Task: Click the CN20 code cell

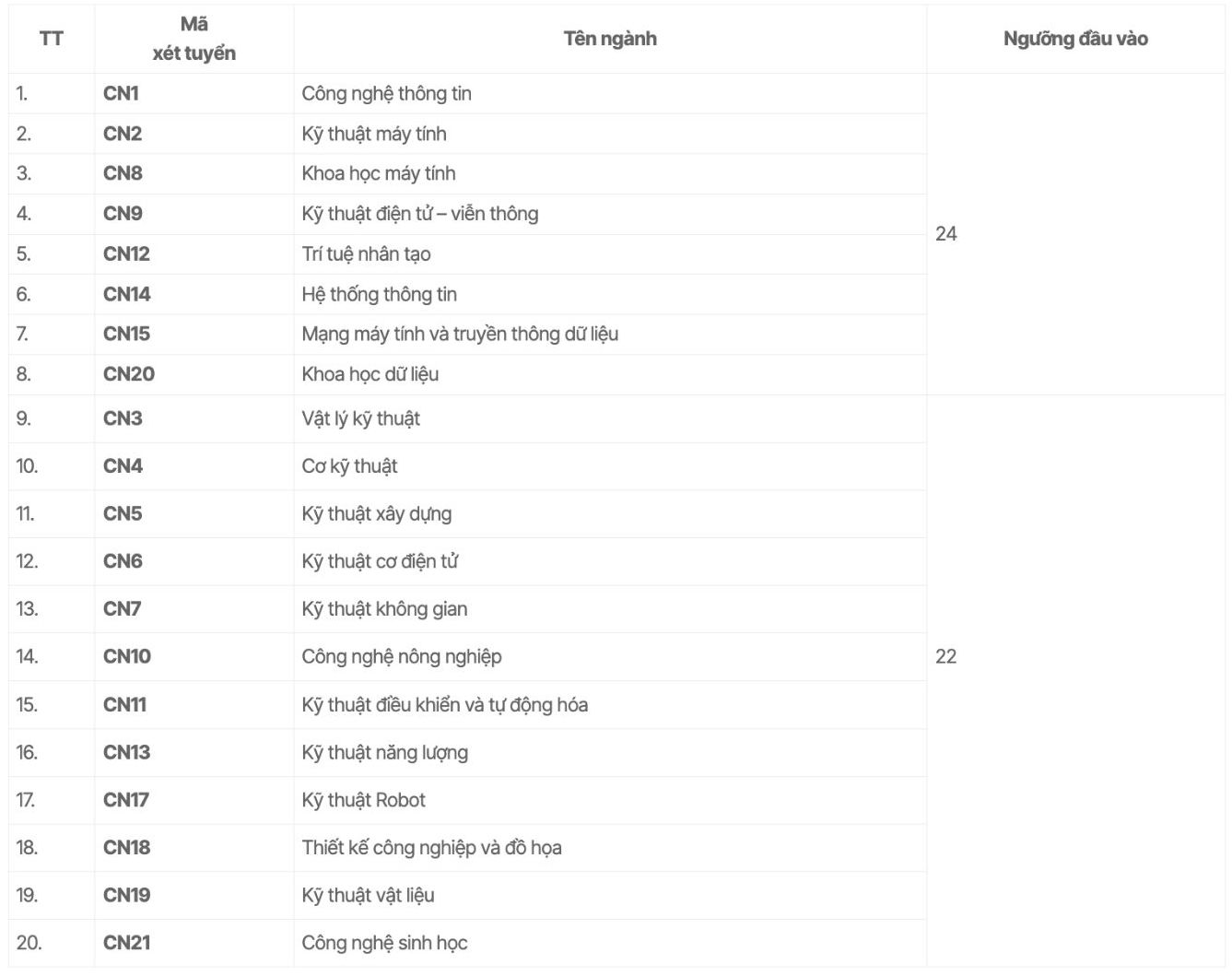Action: click(129, 374)
